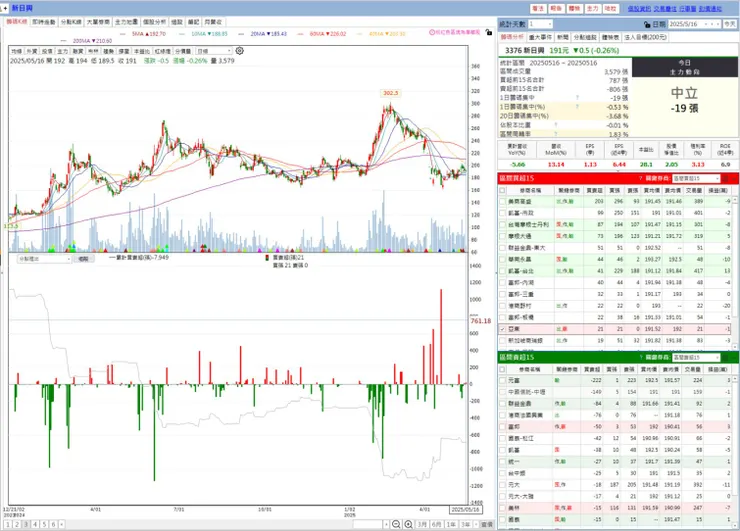Click help icon next to 1日籌碼集中(%)
This screenshot has height=531, width=740.
[577, 107]
